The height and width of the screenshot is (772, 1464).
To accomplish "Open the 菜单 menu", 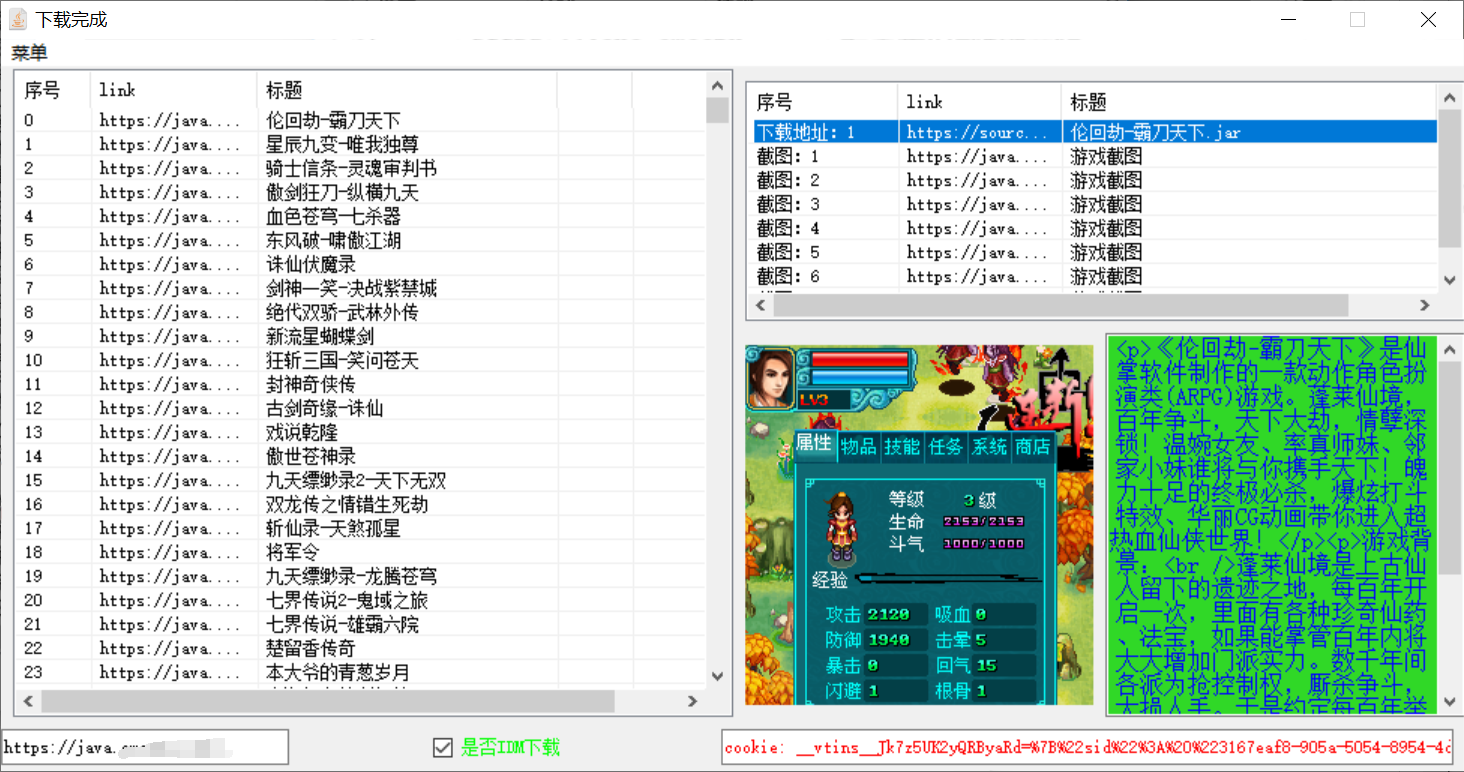I will [29, 53].
